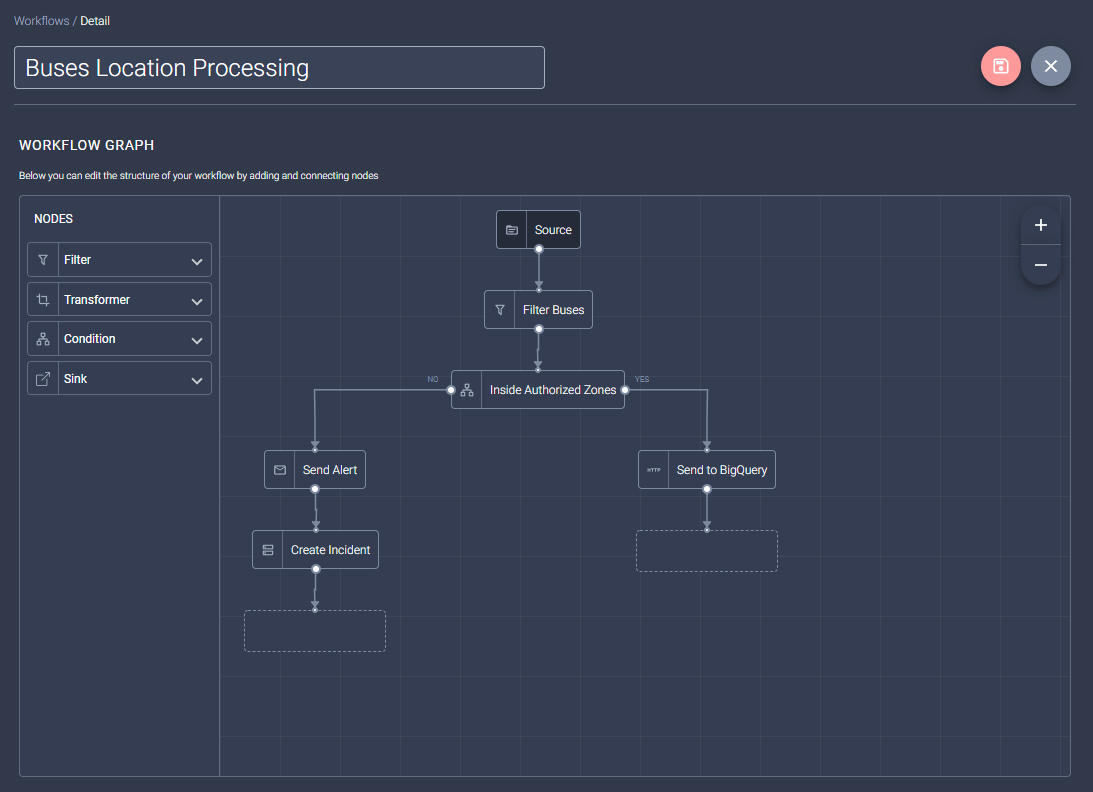Image resolution: width=1093 pixels, height=792 pixels.
Task: Expand the Condition node list
Action: [x=197, y=340]
